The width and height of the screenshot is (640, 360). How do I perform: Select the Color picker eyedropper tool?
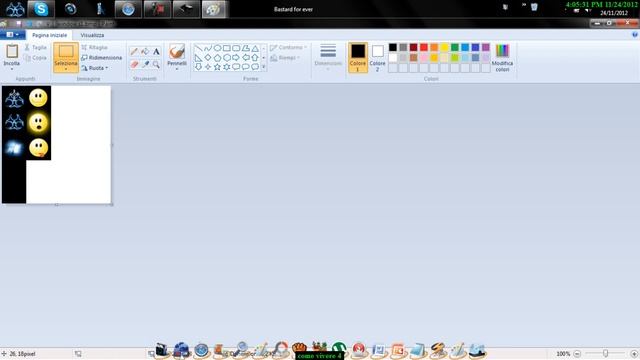pos(145,64)
